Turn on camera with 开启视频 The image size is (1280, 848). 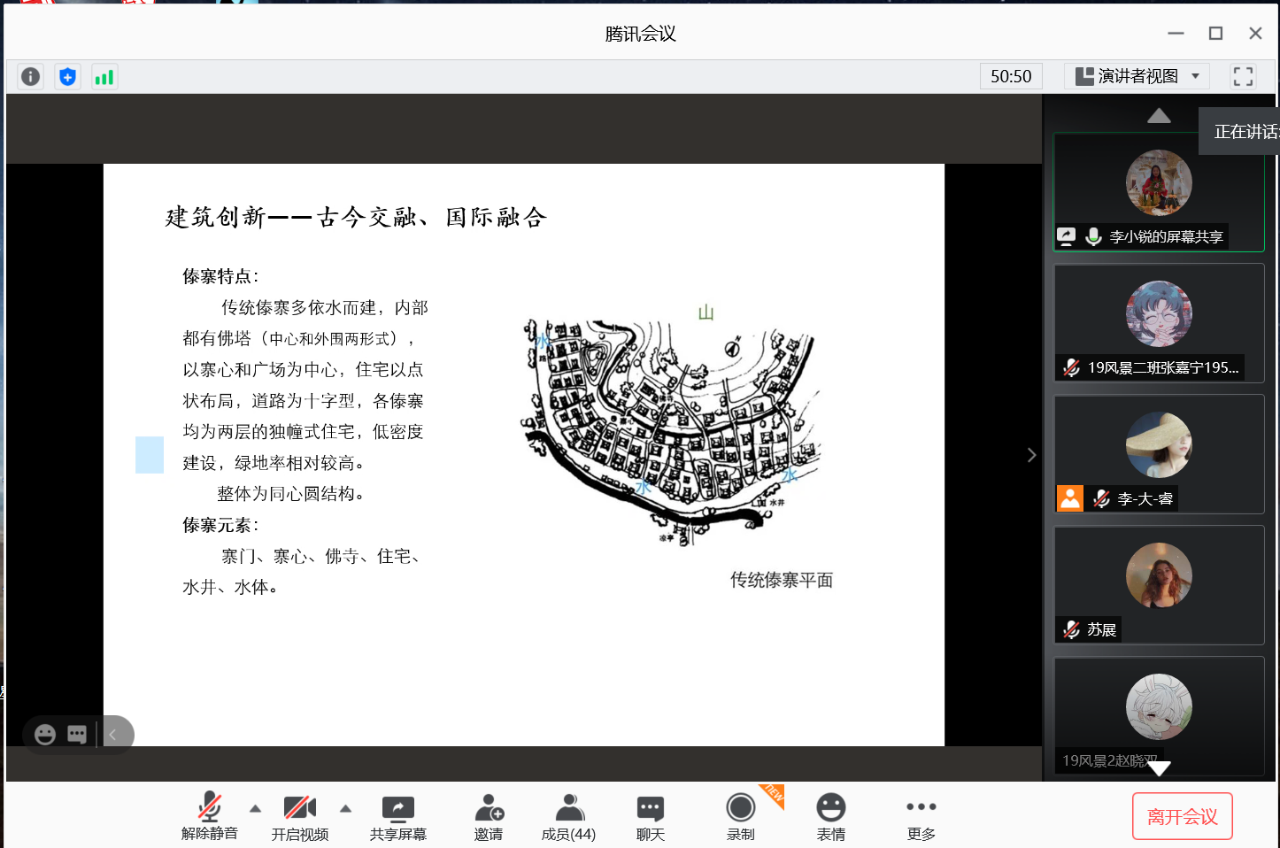pyautogui.click(x=300, y=816)
